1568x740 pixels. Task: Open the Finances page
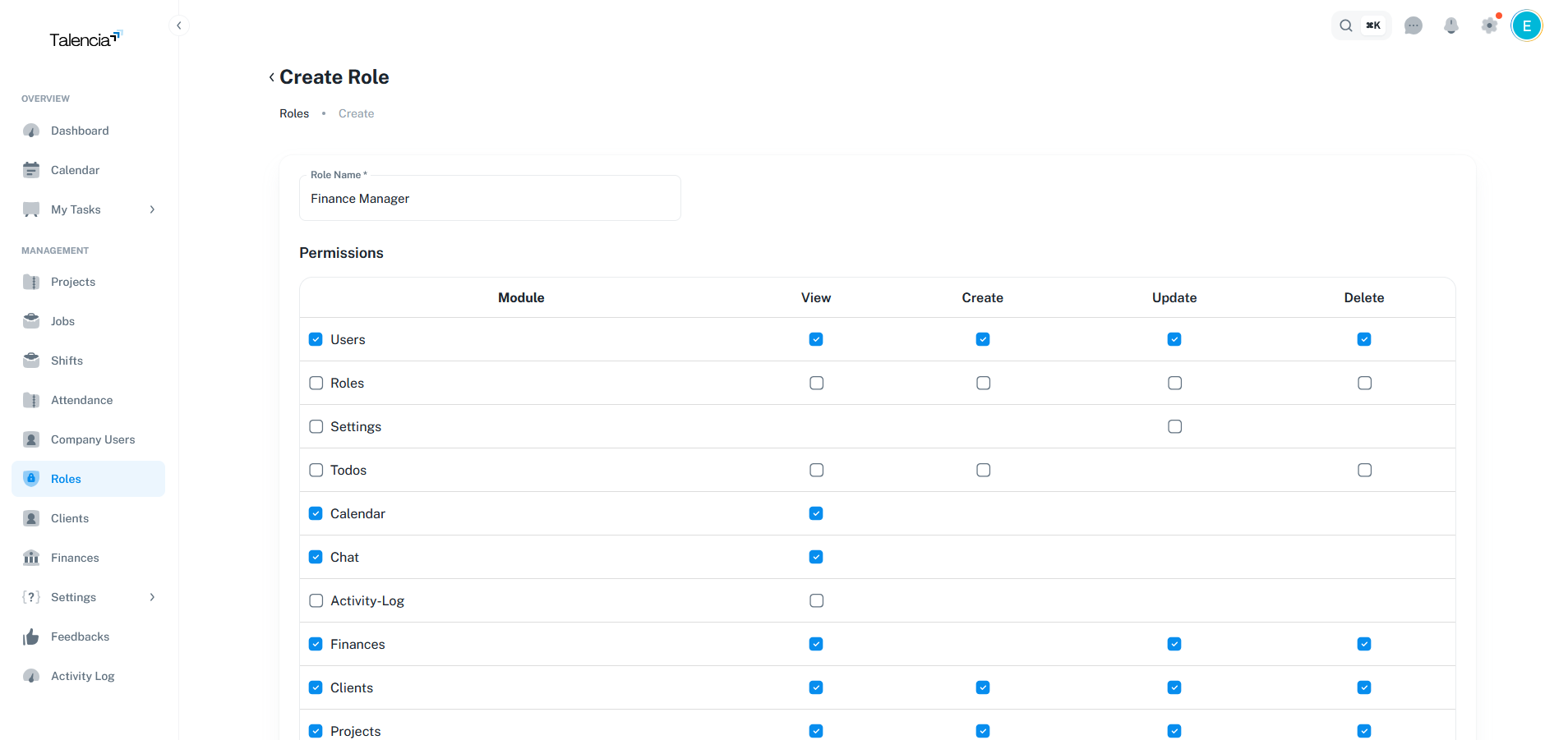point(74,558)
